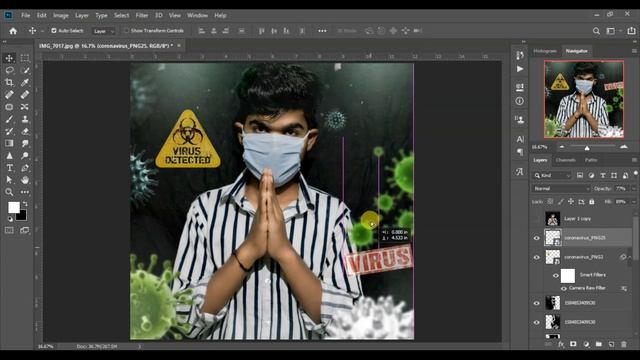
Task: Toggle lock position button
Action: pyautogui.click(x=571, y=202)
